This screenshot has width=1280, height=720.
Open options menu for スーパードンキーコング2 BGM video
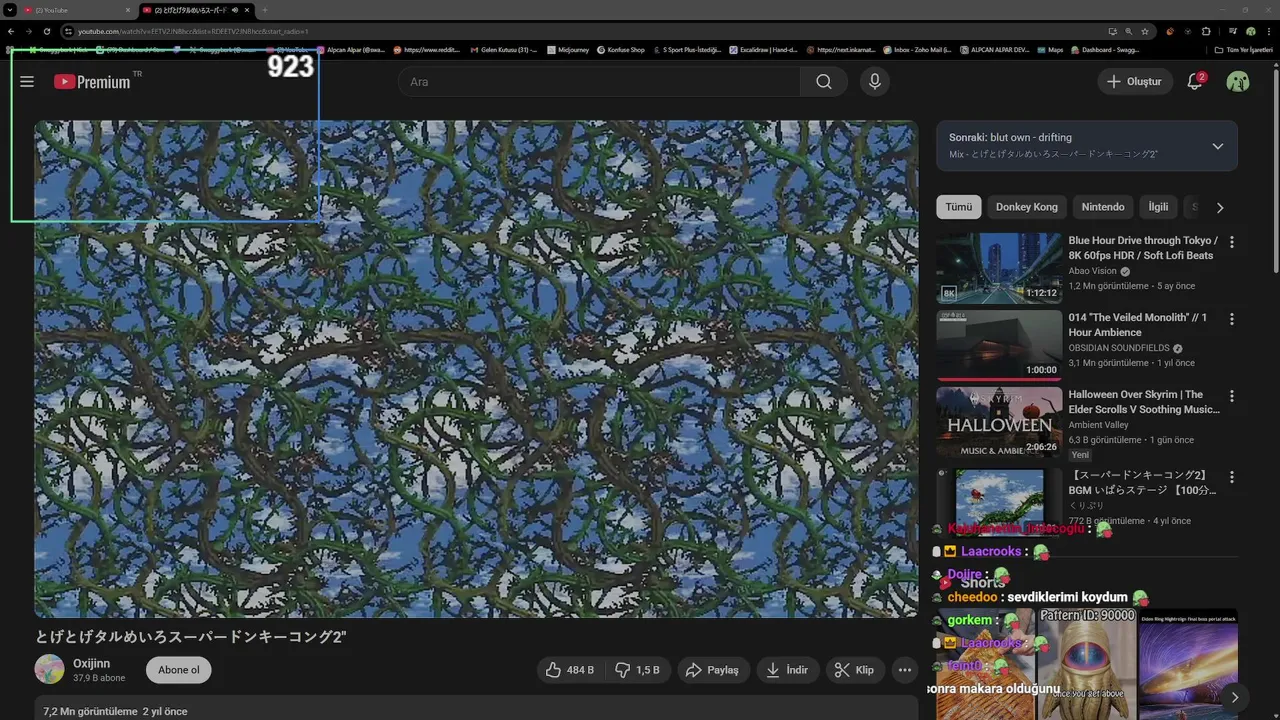click(x=1232, y=477)
